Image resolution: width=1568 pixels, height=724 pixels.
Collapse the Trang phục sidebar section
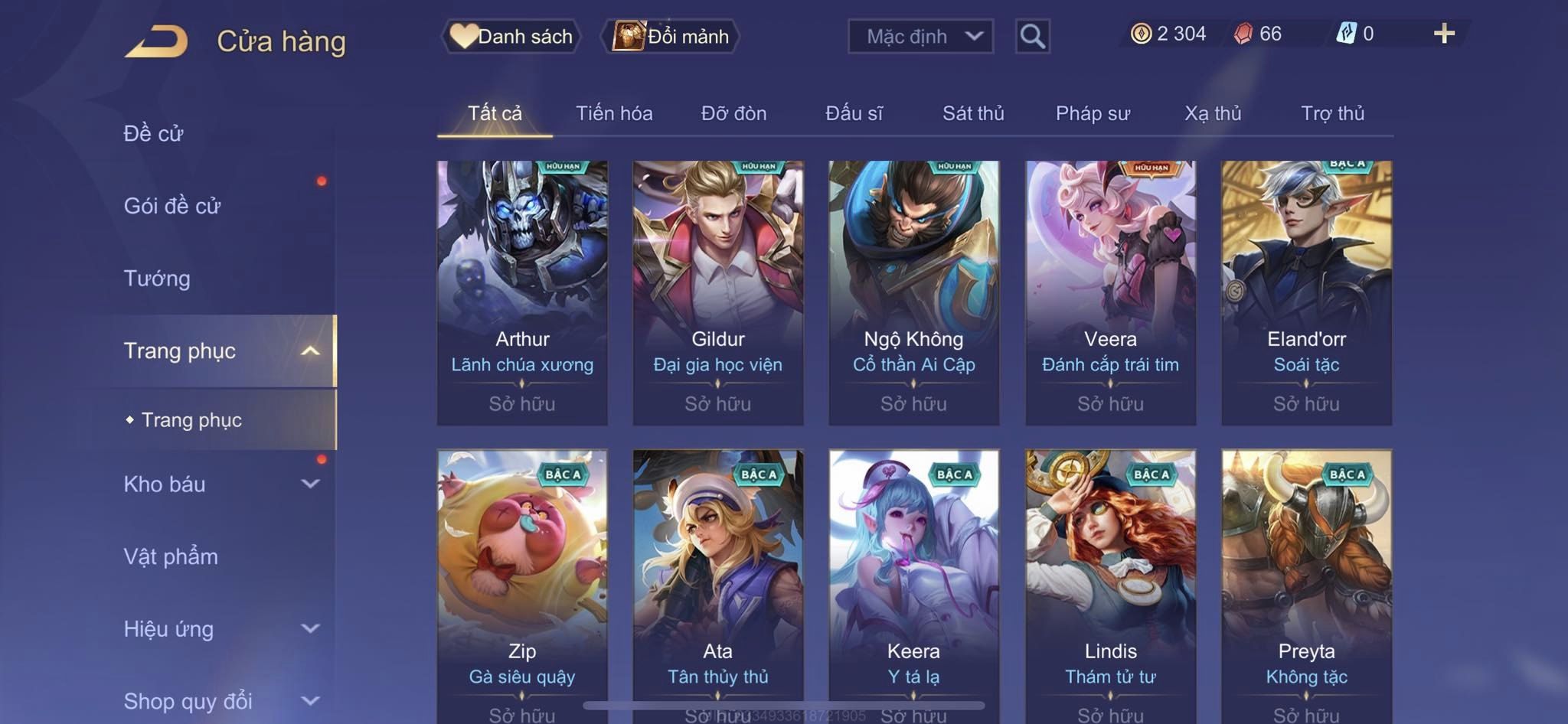click(x=310, y=351)
